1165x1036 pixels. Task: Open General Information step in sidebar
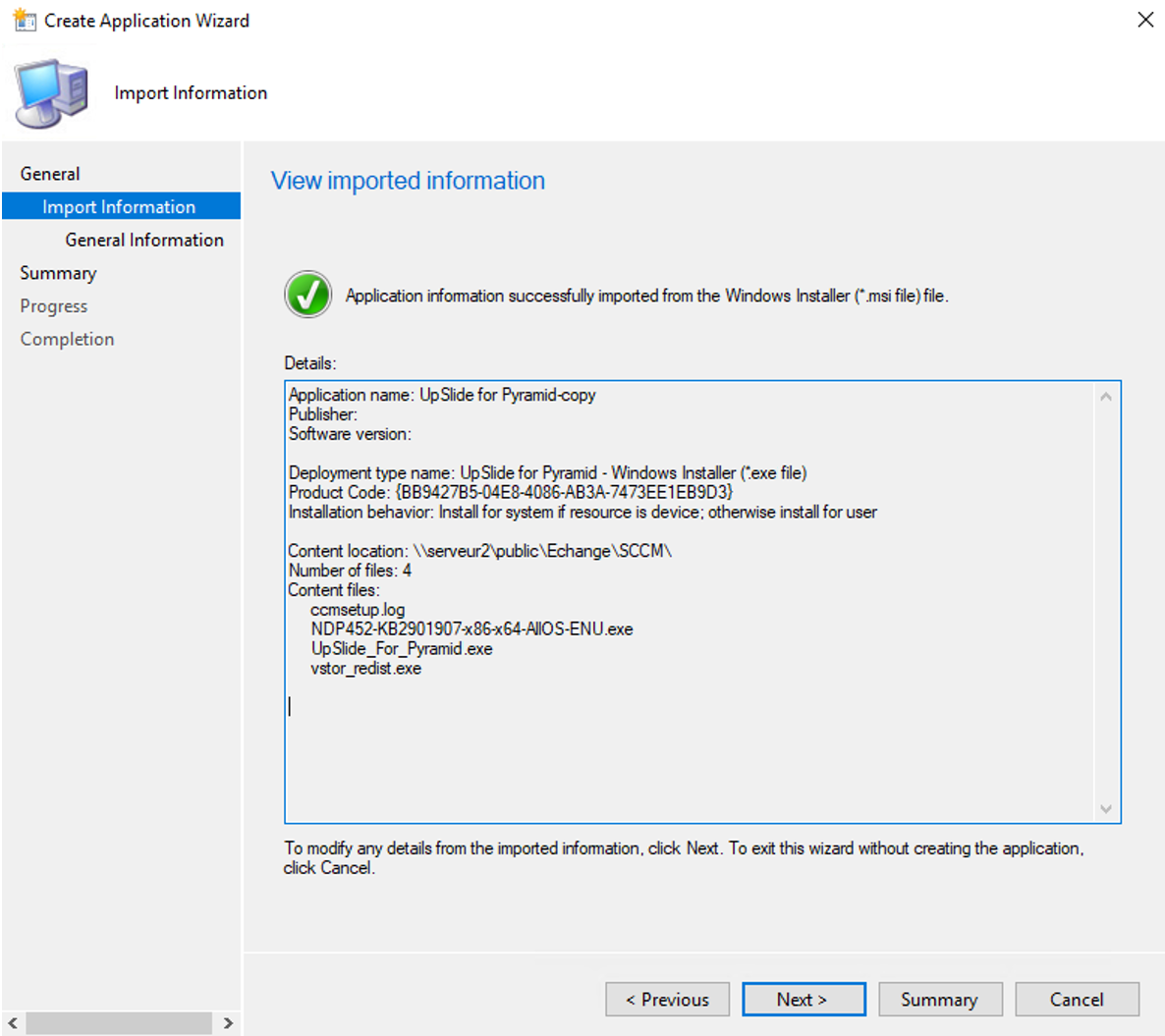coord(144,240)
